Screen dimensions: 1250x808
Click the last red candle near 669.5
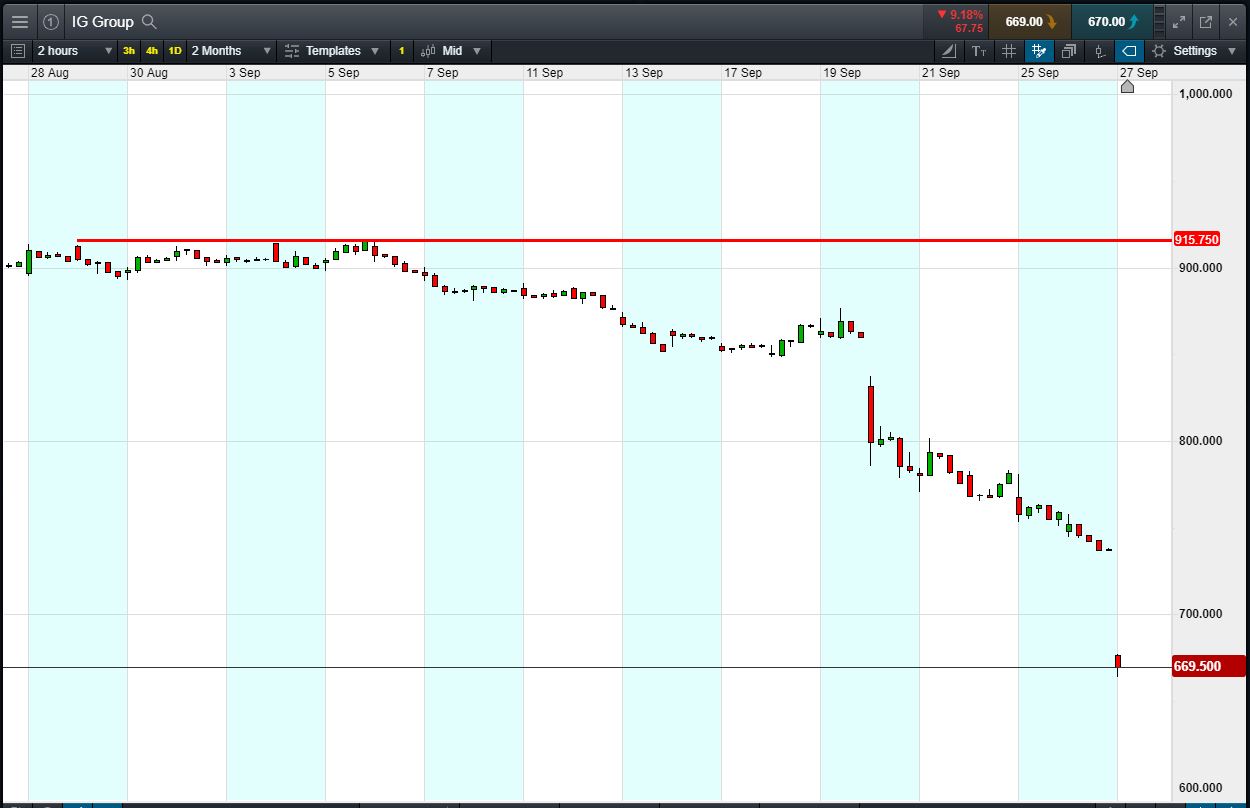pyautogui.click(x=1118, y=664)
